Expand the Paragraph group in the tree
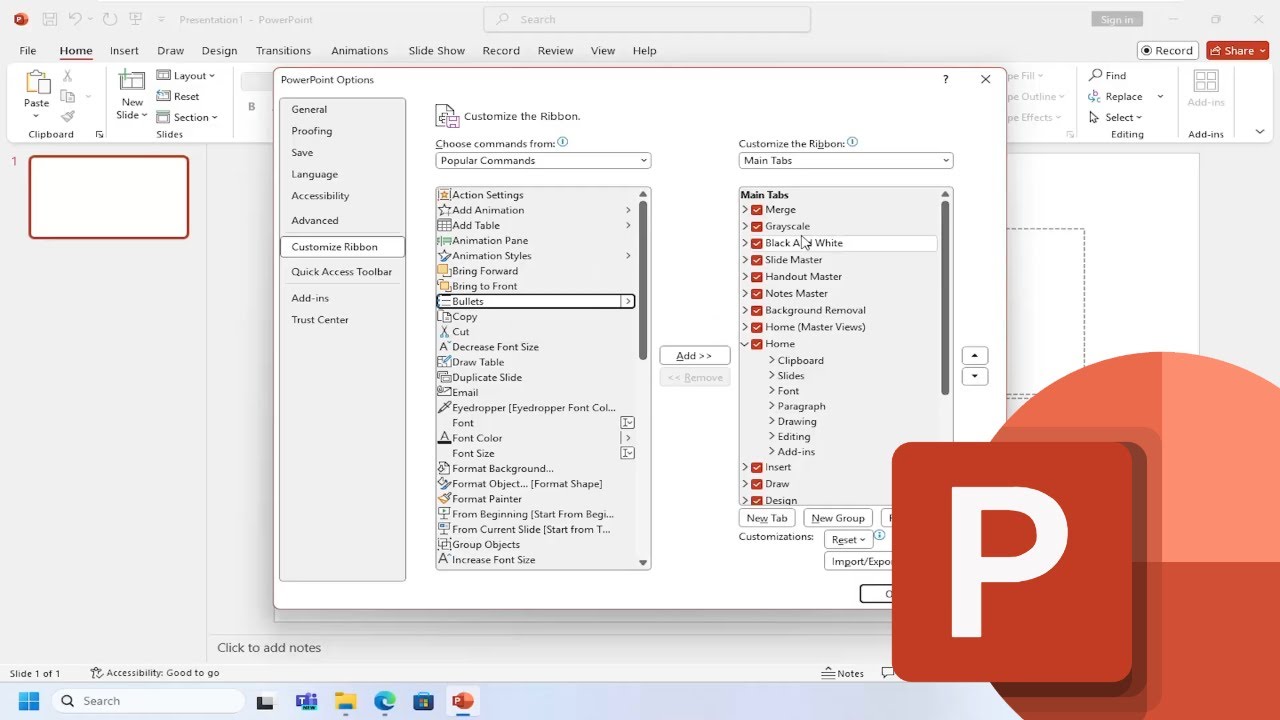The height and width of the screenshot is (720, 1280). [x=771, y=406]
